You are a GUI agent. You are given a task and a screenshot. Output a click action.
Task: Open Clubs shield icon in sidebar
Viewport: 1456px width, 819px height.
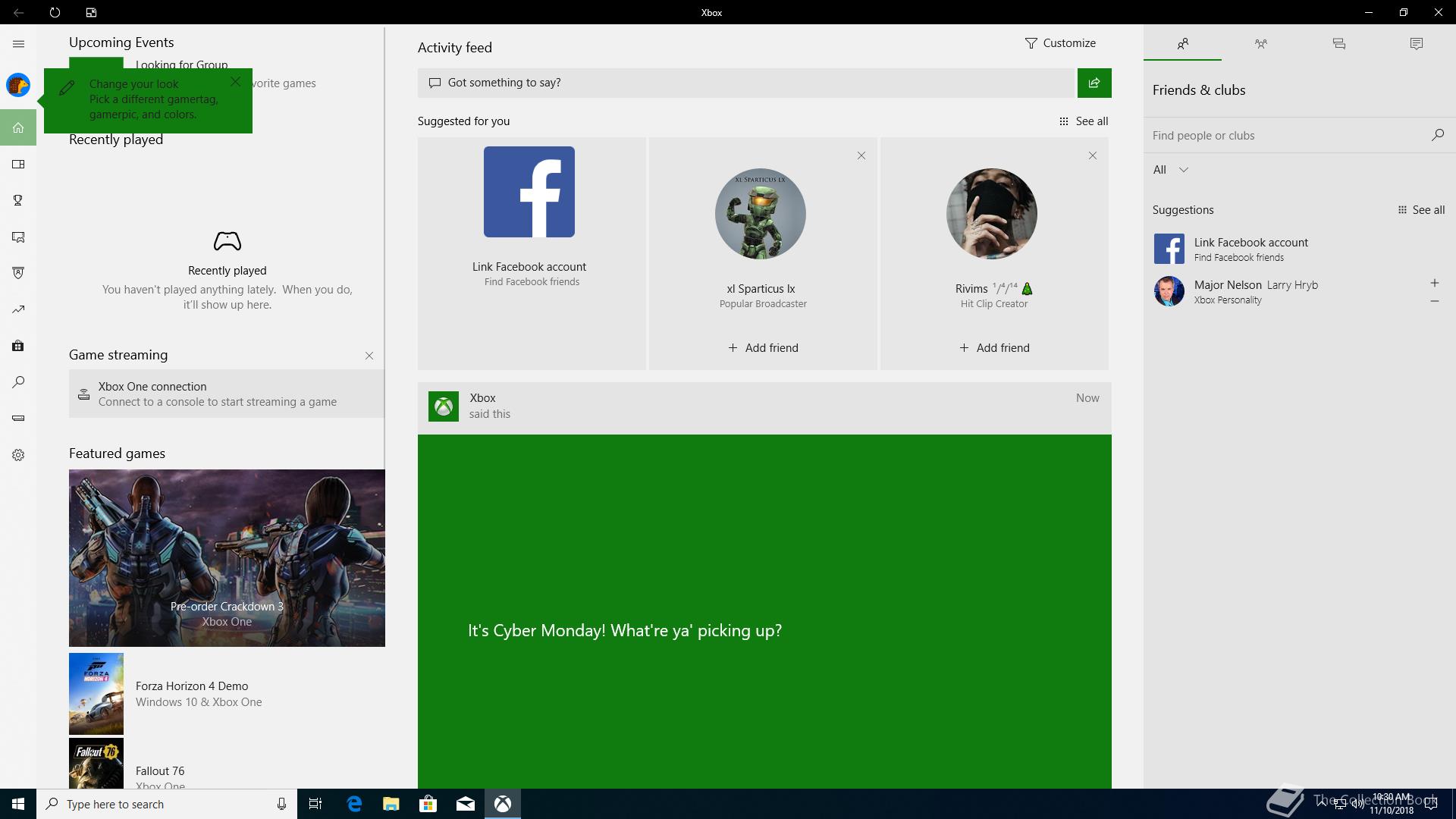18,273
